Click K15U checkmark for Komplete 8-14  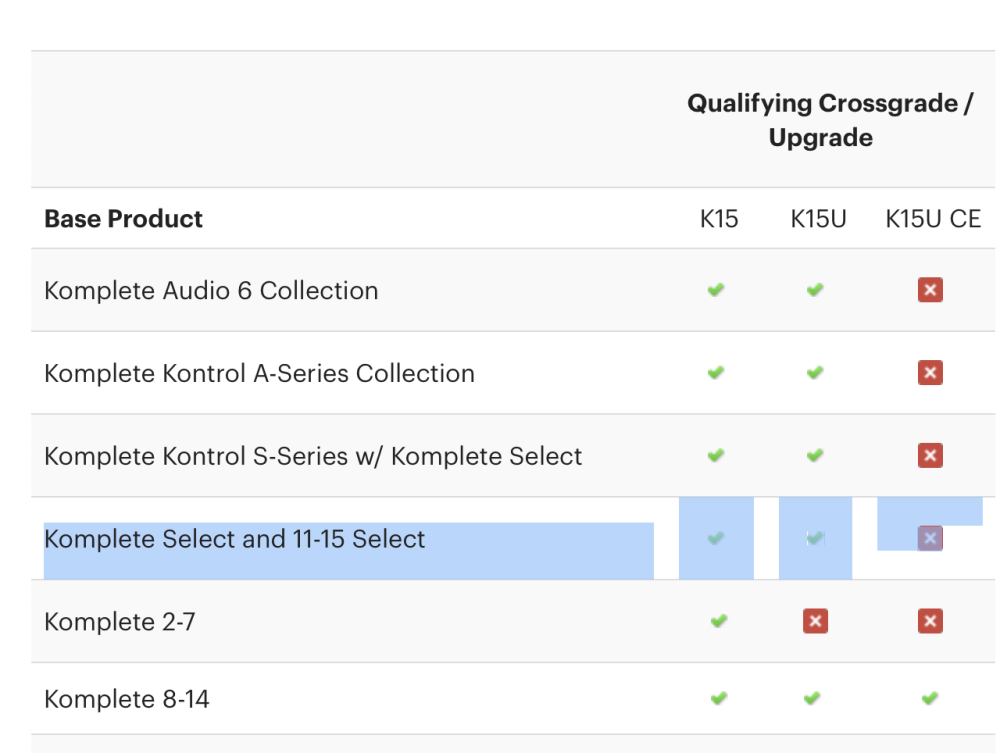(812, 698)
